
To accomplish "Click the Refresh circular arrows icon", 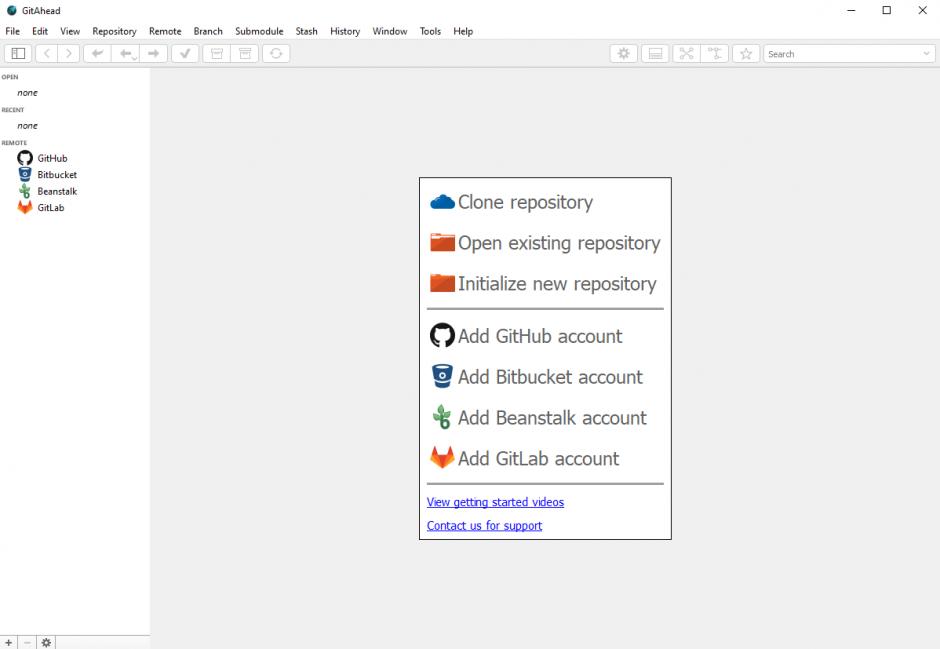I will [276, 53].
